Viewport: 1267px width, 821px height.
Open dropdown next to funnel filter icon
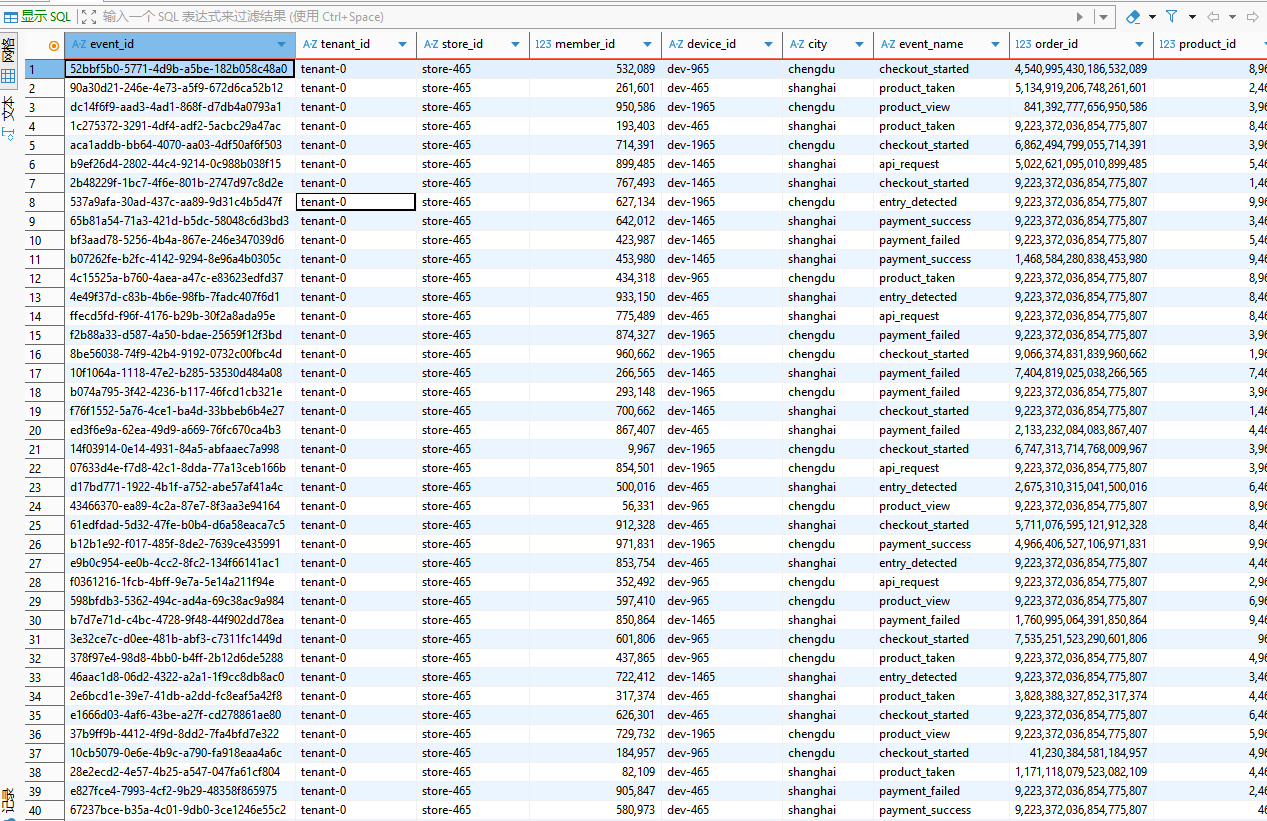(1191, 17)
